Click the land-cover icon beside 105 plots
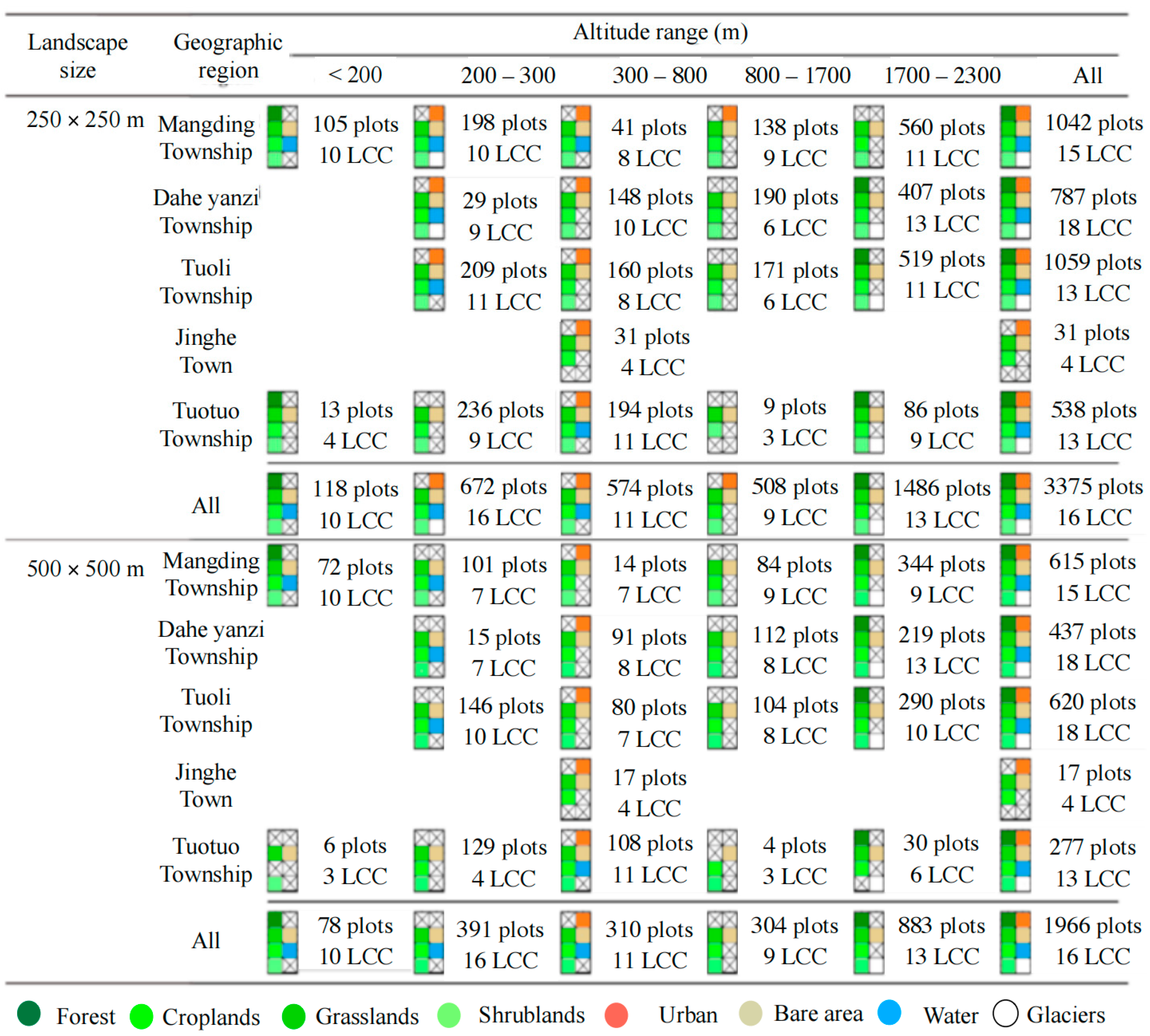This screenshot has width=1150, height=1036. pyautogui.click(x=282, y=137)
